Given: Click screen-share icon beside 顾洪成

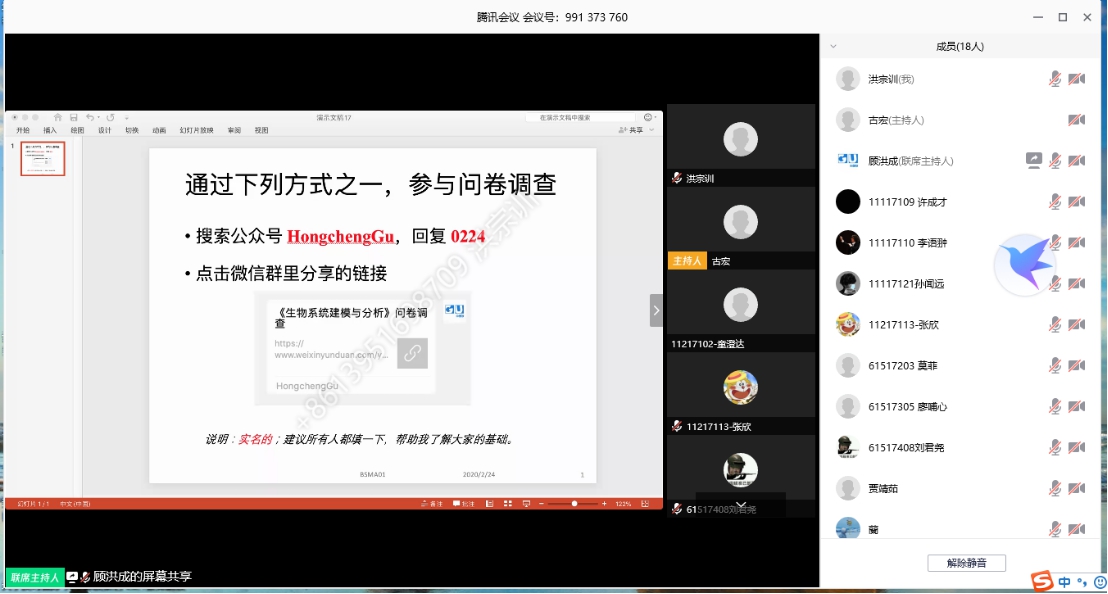Looking at the screenshot, I should (x=1033, y=160).
